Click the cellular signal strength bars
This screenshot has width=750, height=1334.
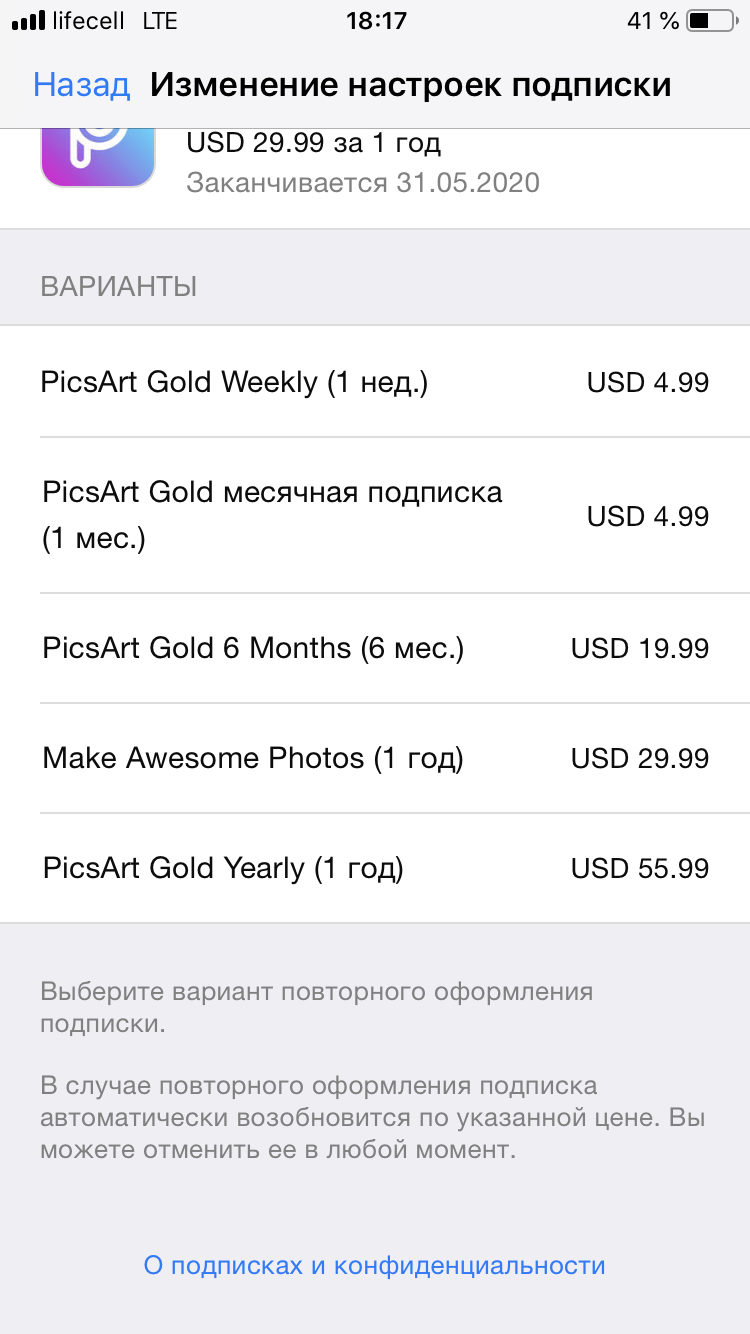click(27, 20)
